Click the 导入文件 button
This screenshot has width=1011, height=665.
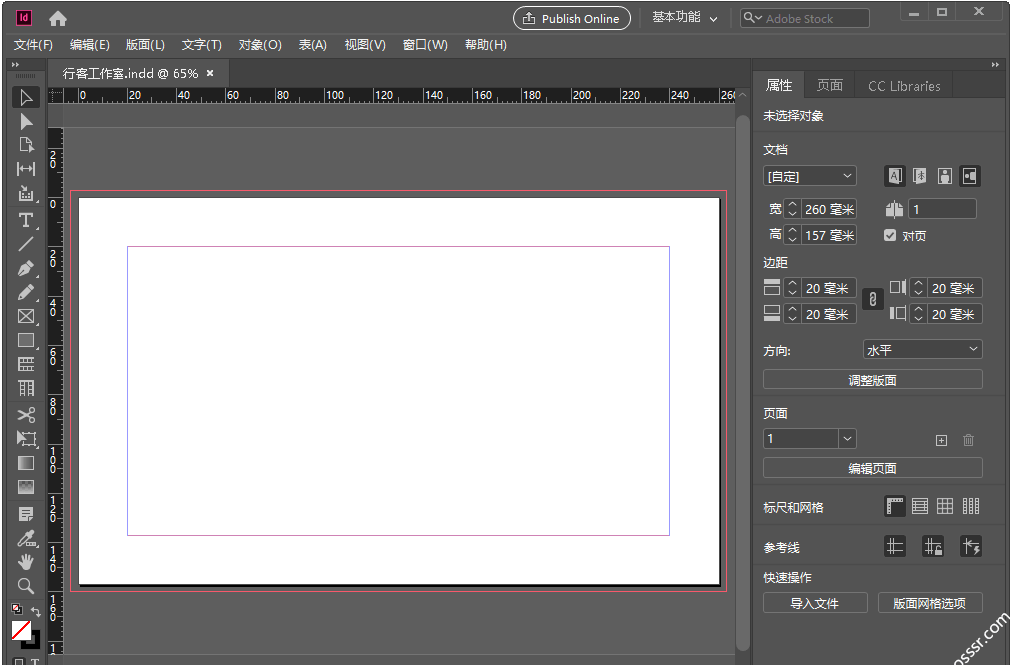[815, 603]
